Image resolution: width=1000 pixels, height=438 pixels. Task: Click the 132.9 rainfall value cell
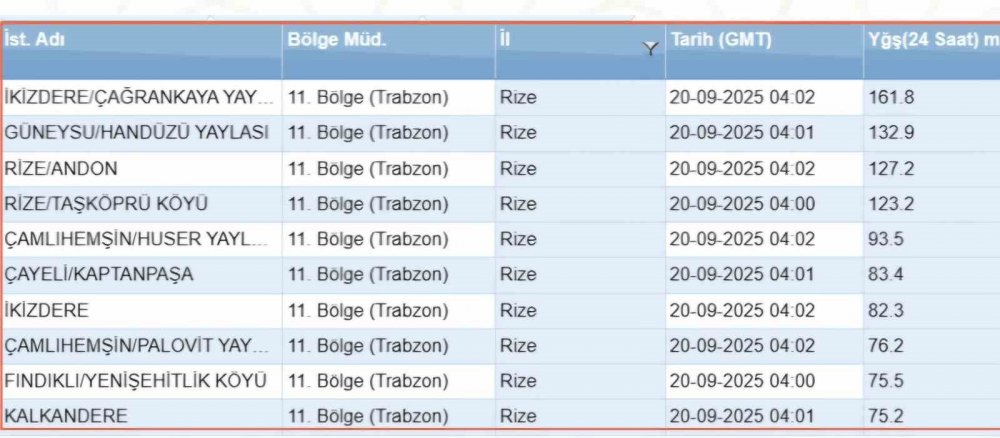click(891, 133)
